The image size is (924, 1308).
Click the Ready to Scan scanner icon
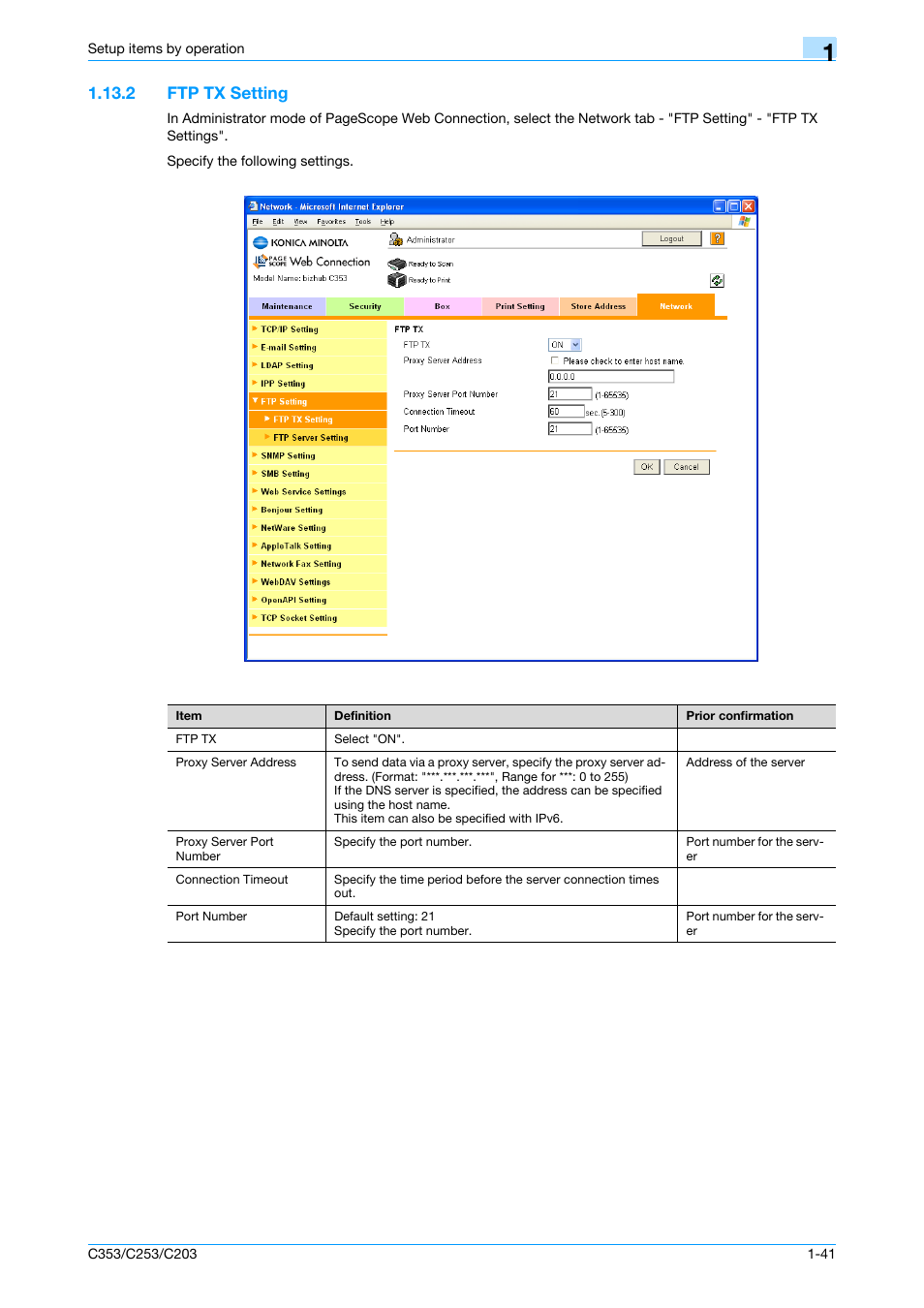(x=396, y=264)
